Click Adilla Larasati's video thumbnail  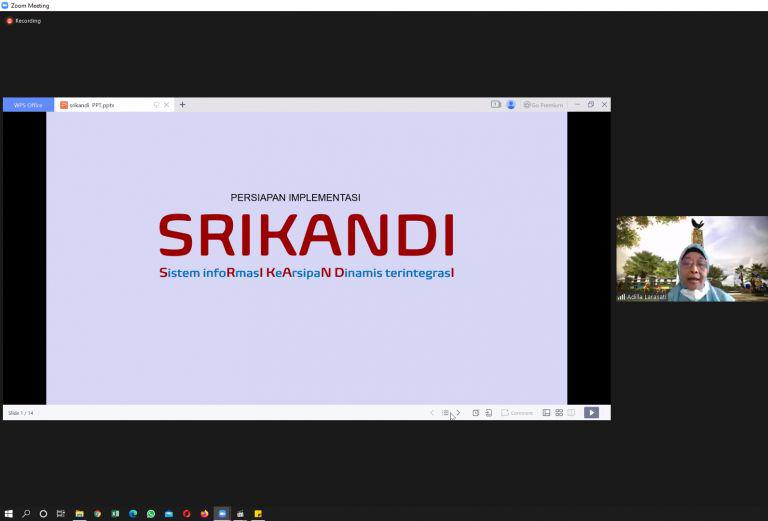691,259
